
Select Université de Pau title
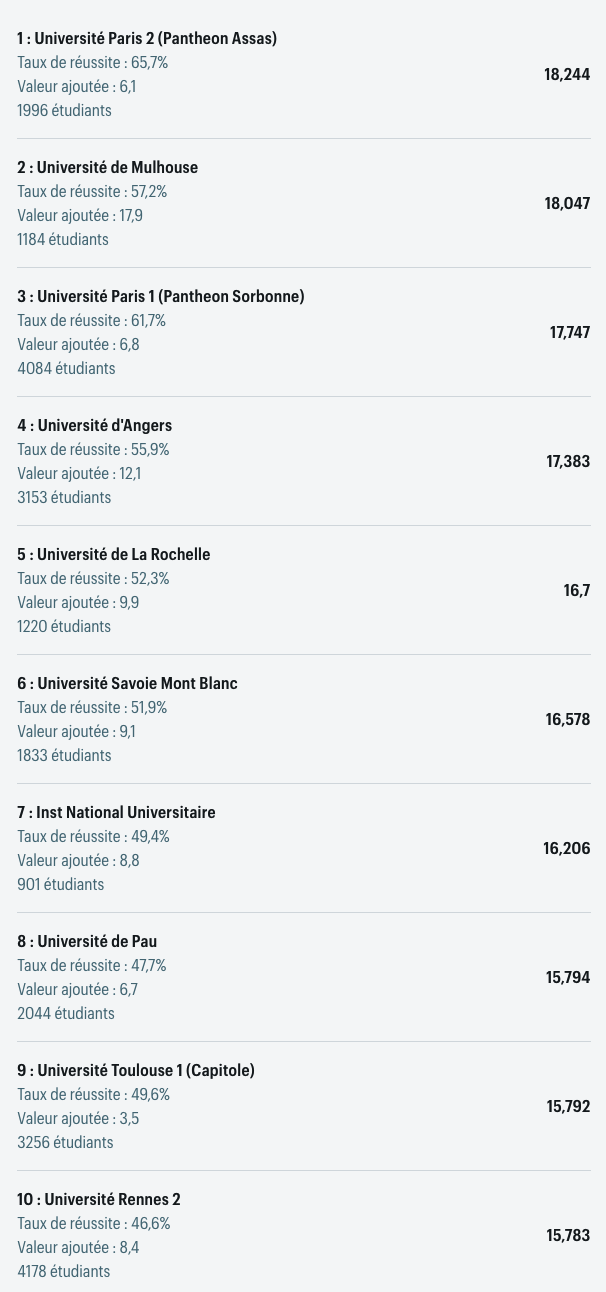tap(87, 942)
